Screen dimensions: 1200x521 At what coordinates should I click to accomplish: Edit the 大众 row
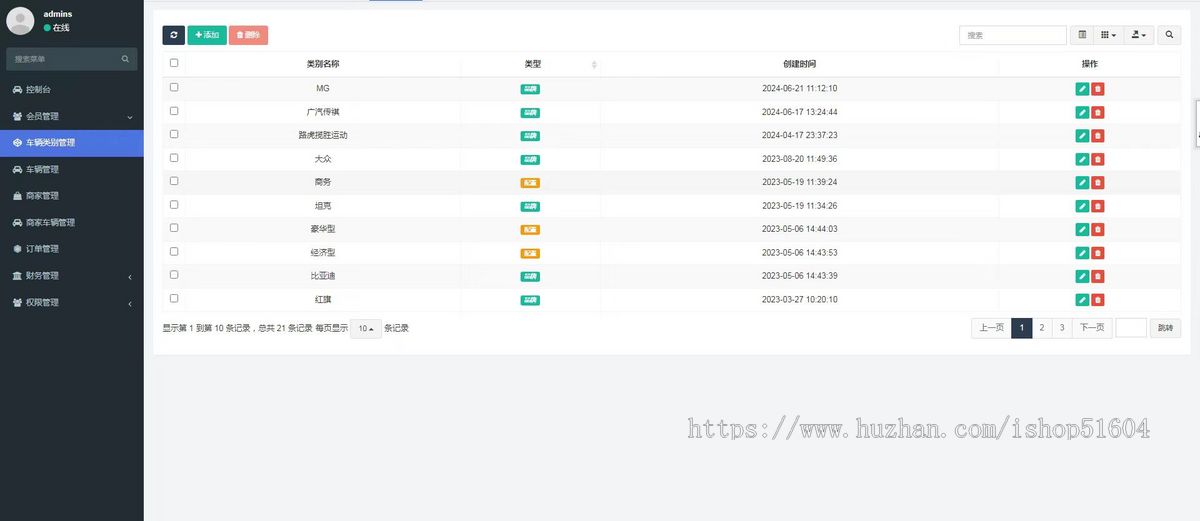[x=1082, y=159]
